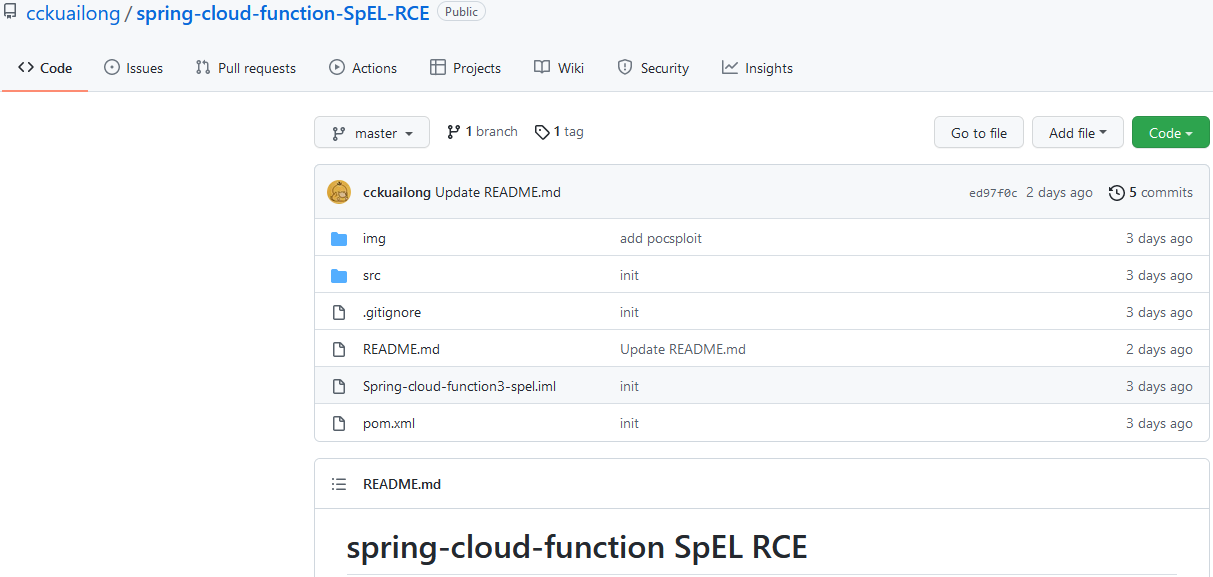Click the Spring-cloud-function3-spel.iml file icon
This screenshot has width=1213, height=577.
point(339,387)
